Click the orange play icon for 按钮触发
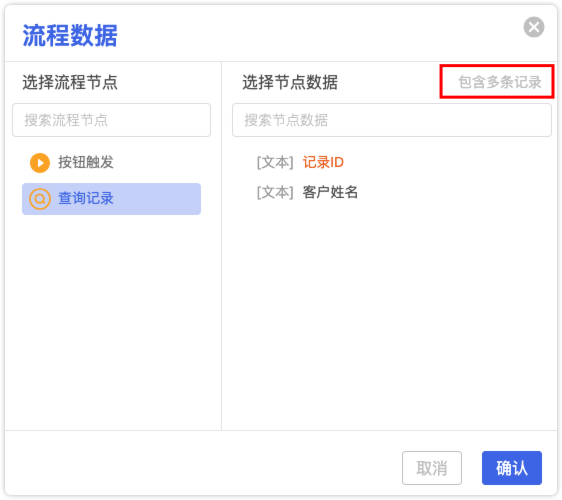The width and height of the screenshot is (562, 500). 40,163
